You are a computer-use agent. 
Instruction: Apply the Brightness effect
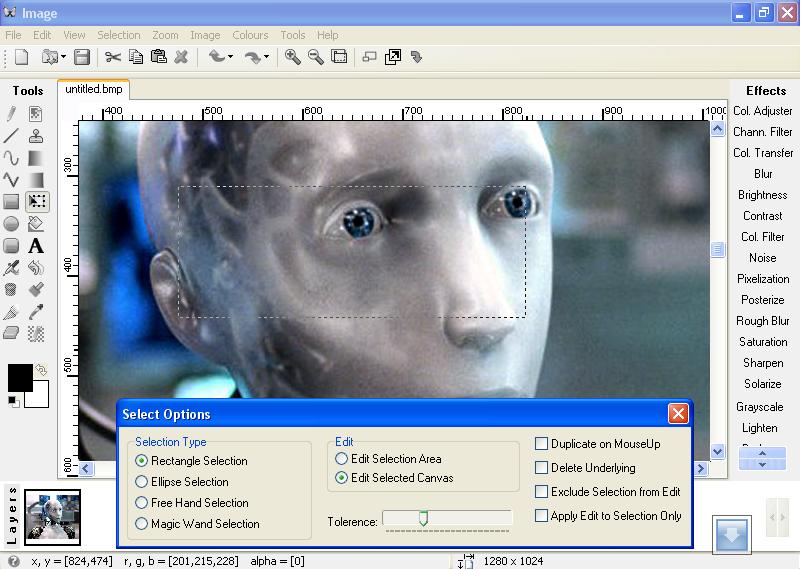click(x=763, y=195)
